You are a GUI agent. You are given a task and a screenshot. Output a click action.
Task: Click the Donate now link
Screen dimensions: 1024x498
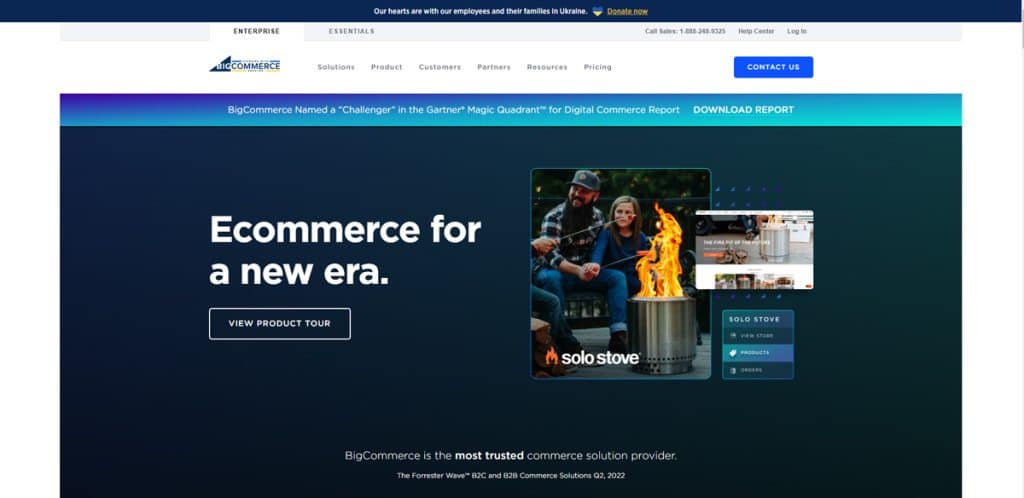pos(628,11)
